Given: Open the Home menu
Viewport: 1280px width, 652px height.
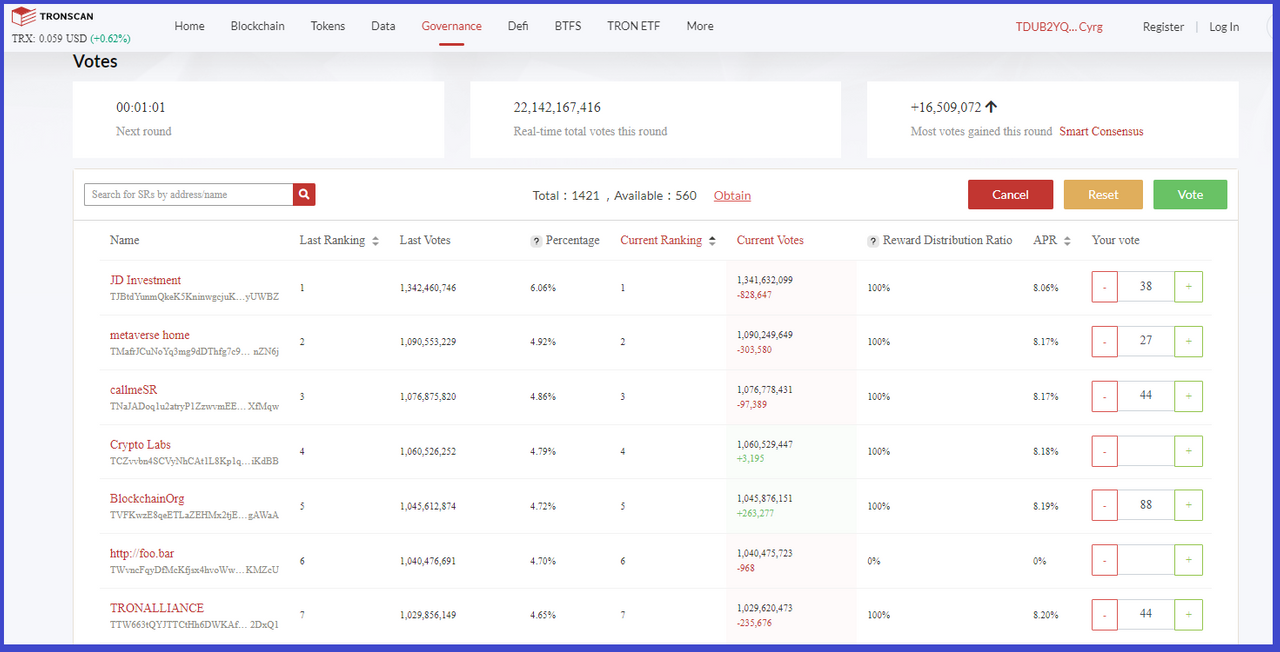Looking at the screenshot, I should (189, 26).
